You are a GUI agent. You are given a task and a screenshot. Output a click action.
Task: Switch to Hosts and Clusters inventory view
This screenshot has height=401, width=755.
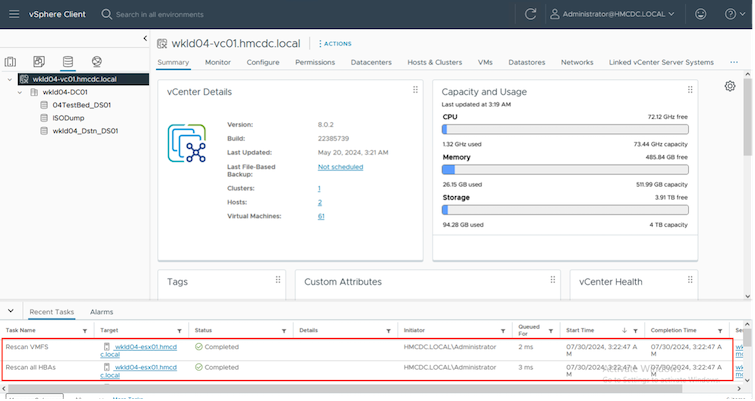tap(11, 62)
